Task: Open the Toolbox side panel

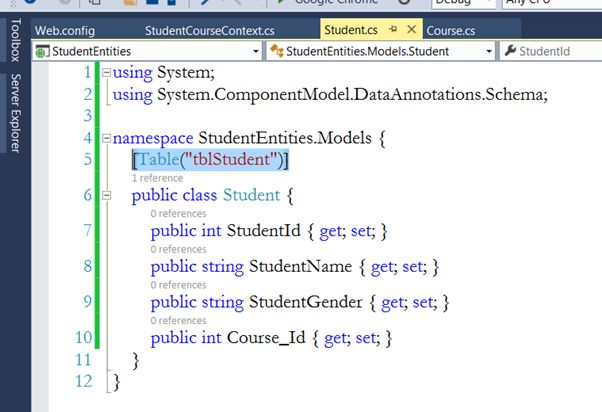Action: (15, 40)
